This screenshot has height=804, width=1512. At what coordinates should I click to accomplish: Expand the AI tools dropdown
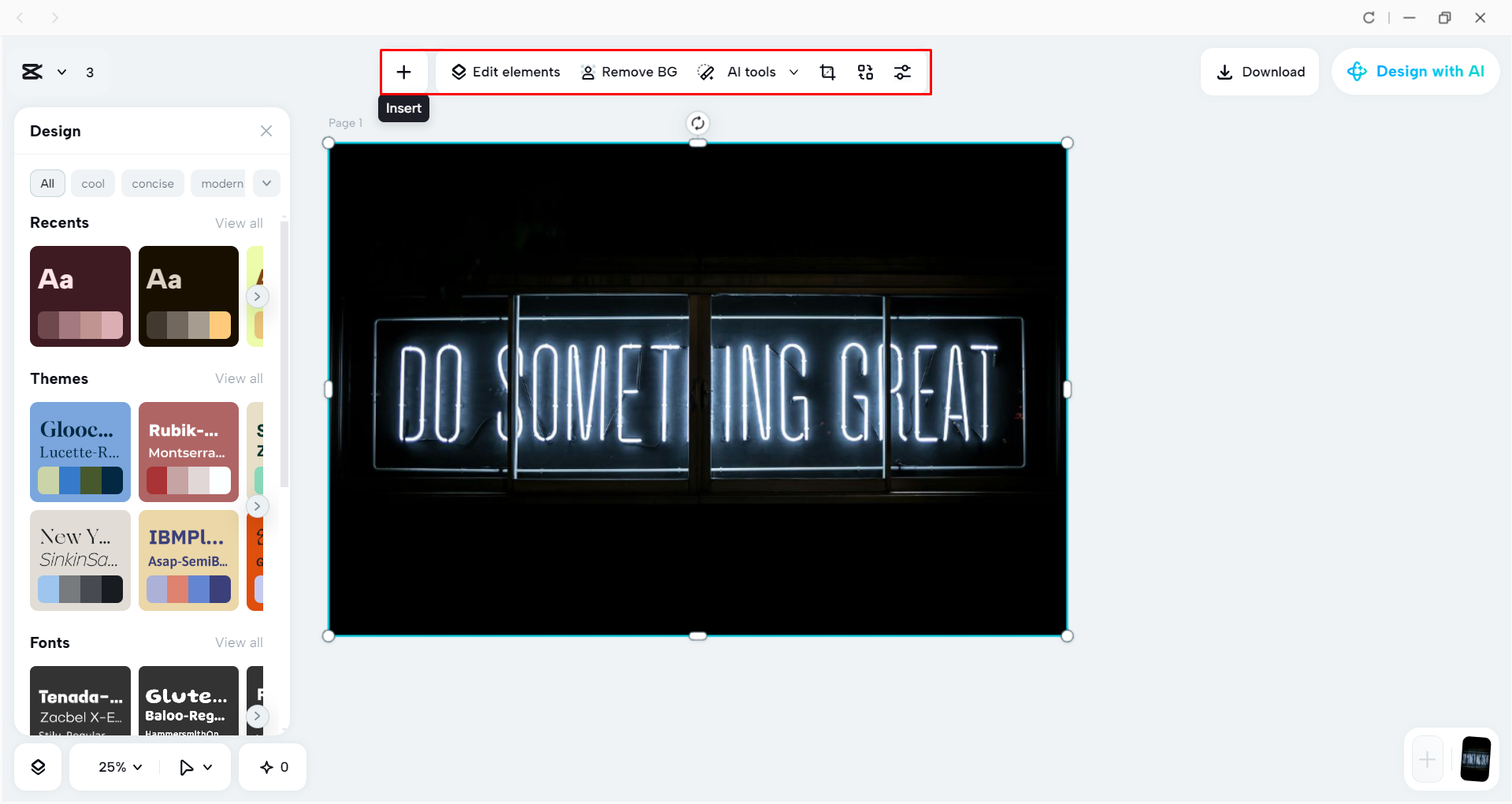click(794, 72)
